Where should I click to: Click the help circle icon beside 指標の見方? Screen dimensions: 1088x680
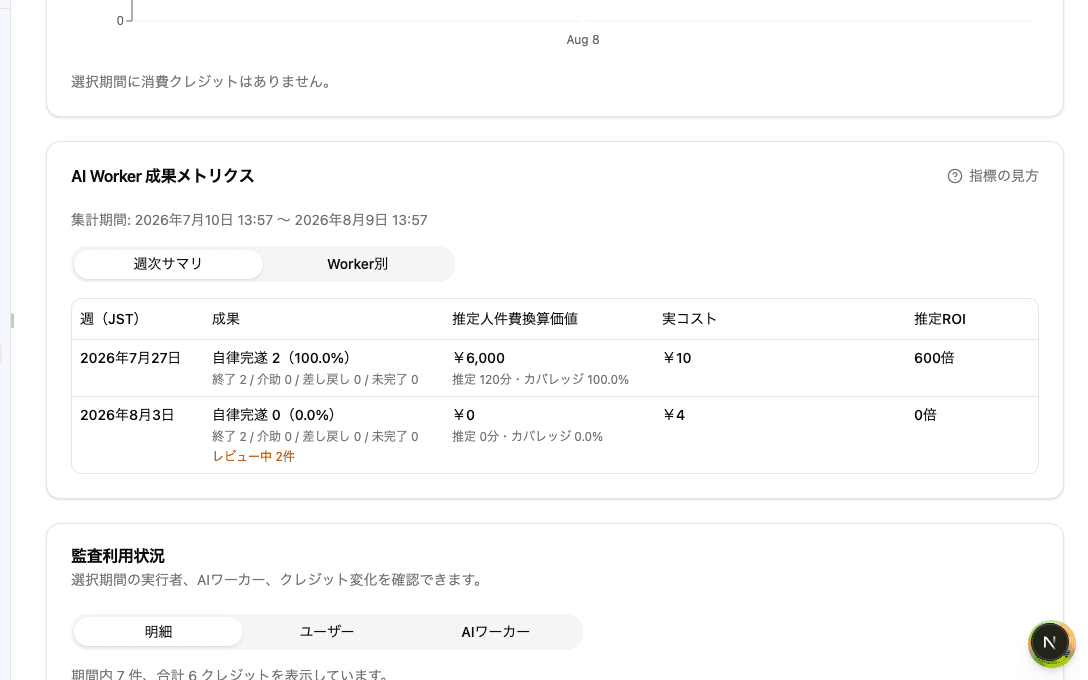pos(955,176)
